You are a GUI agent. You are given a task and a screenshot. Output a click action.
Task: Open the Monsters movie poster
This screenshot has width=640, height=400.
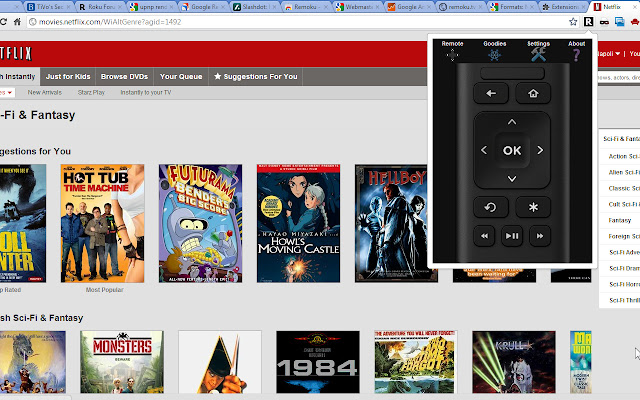click(122, 362)
